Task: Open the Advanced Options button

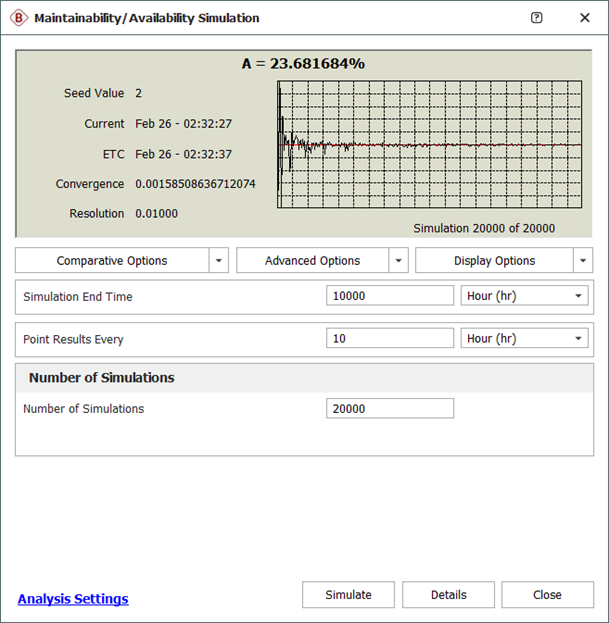Action: [312, 261]
